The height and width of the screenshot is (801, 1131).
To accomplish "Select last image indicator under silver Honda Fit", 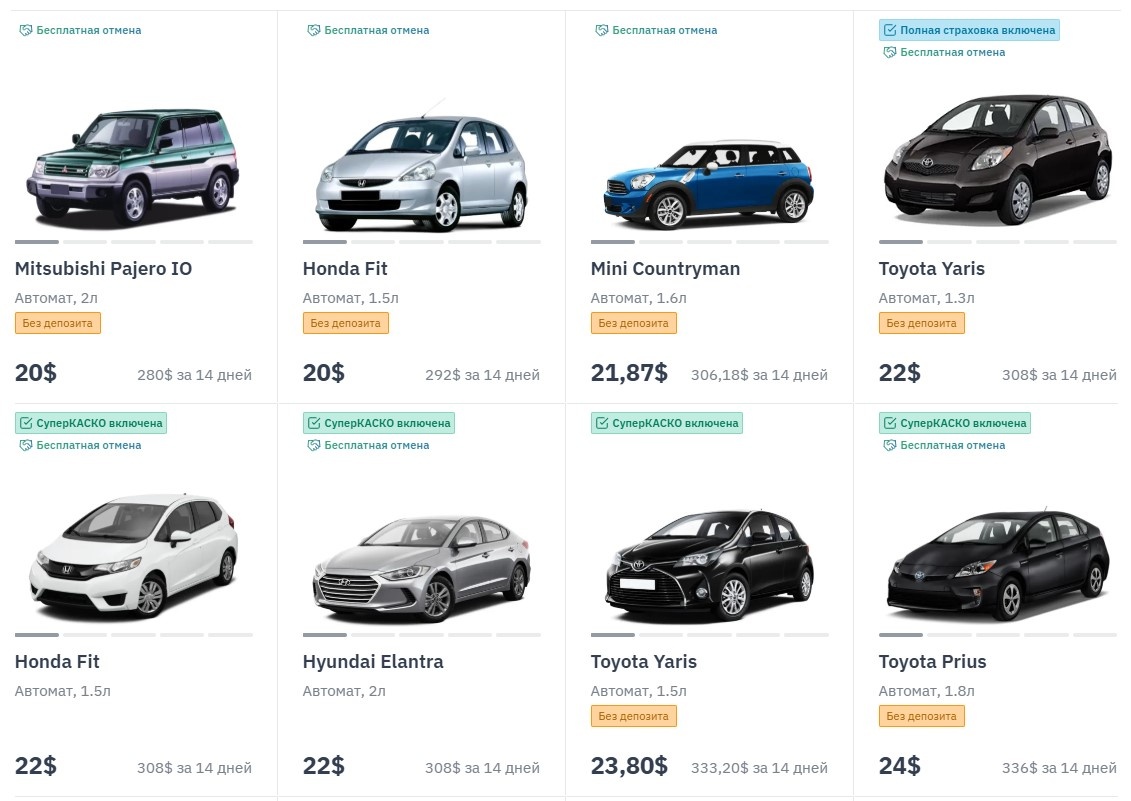I will (x=518, y=242).
